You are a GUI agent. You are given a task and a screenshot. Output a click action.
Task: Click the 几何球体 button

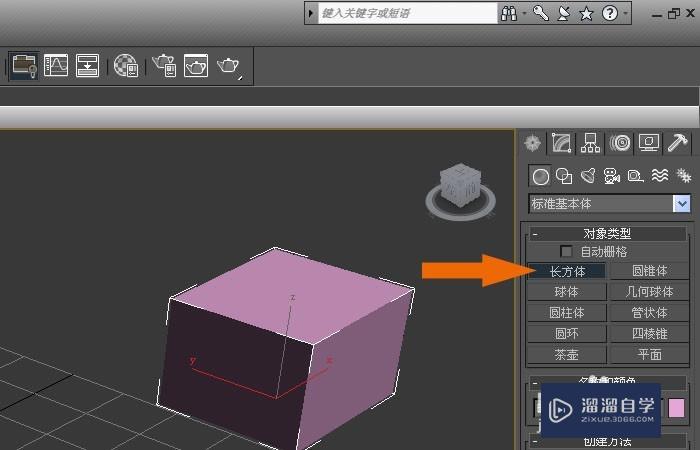click(650, 292)
